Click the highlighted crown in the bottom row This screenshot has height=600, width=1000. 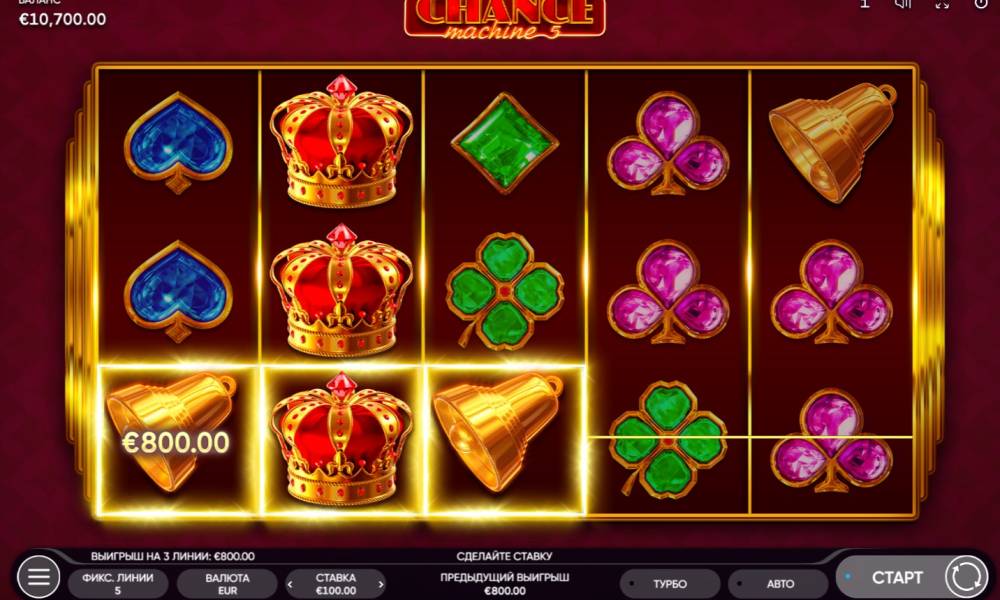click(x=341, y=439)
